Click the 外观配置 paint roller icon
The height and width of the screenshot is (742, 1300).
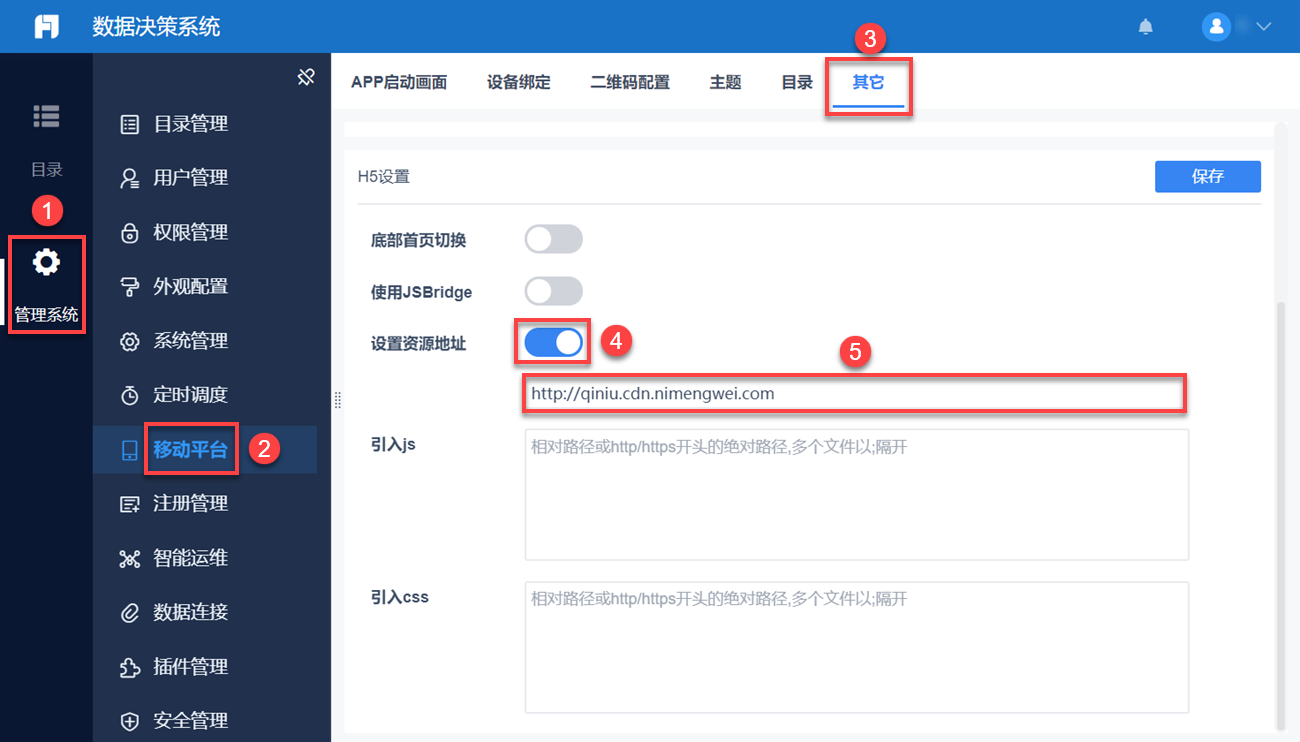pyautogui.click(x=130, y=287)
